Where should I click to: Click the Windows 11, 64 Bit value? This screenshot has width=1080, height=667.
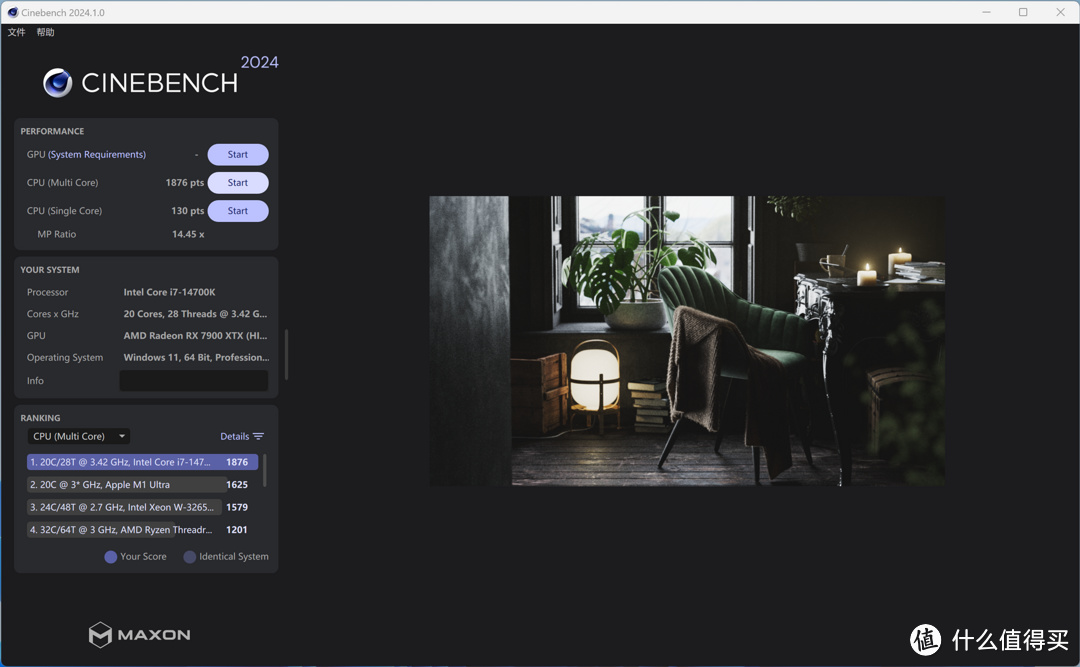pyautogui.click(x=196, y=358)
